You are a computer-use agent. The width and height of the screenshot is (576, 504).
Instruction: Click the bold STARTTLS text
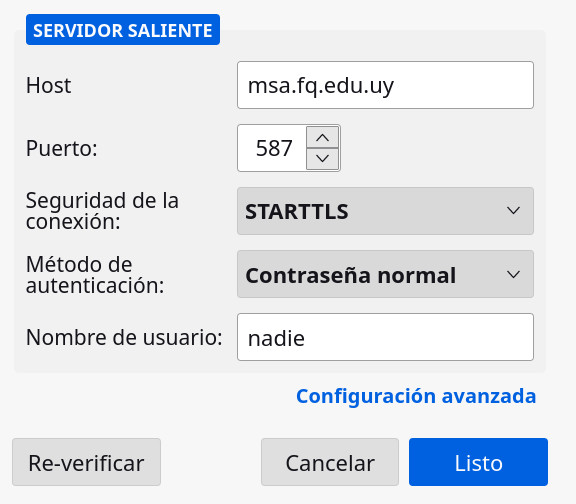coord(296,211)
